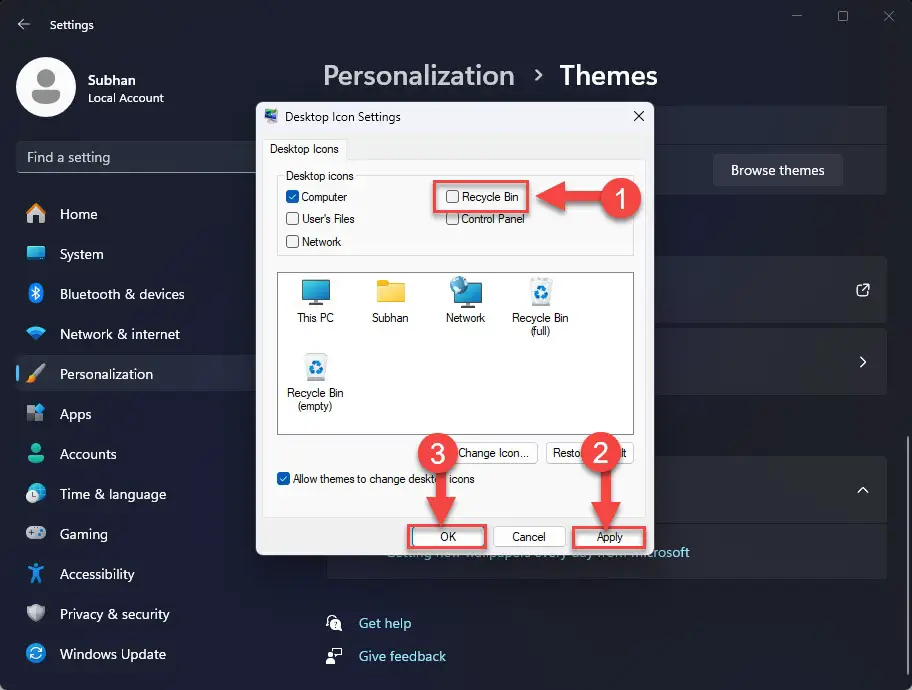Expand the right-arrow chevron settings row
The width and height of the screenshot is (912, 690).
coord(862,362)
